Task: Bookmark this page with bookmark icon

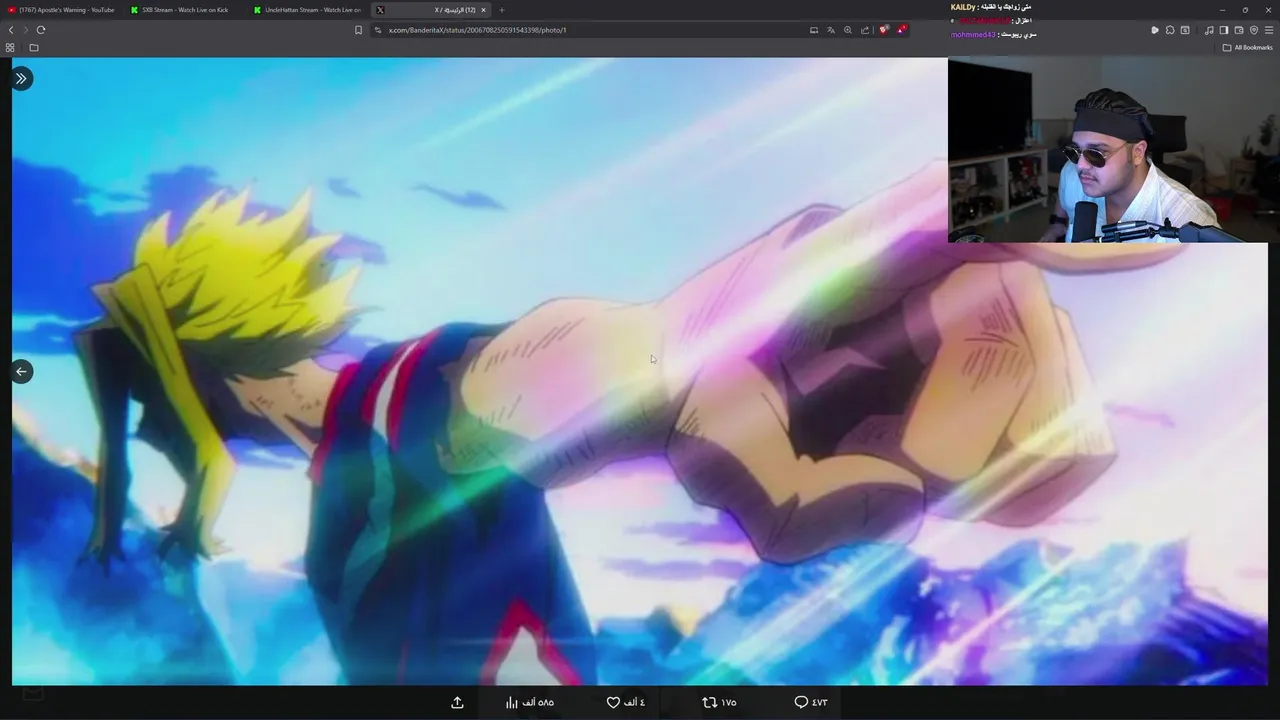Action: [358, 30]
